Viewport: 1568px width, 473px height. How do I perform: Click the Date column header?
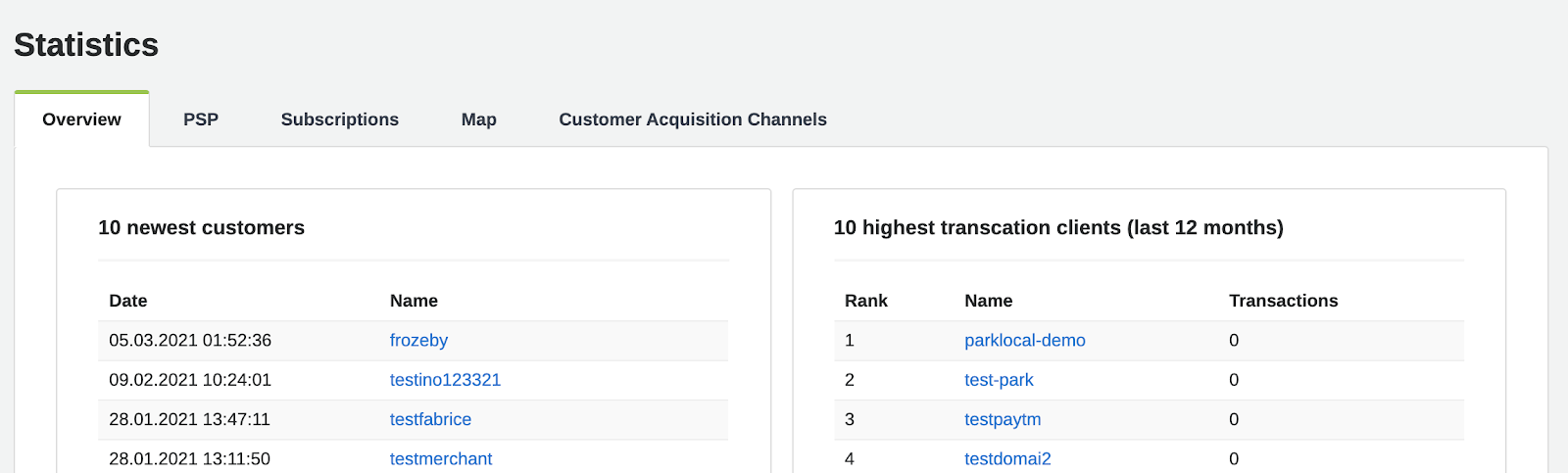pos(128,301)
